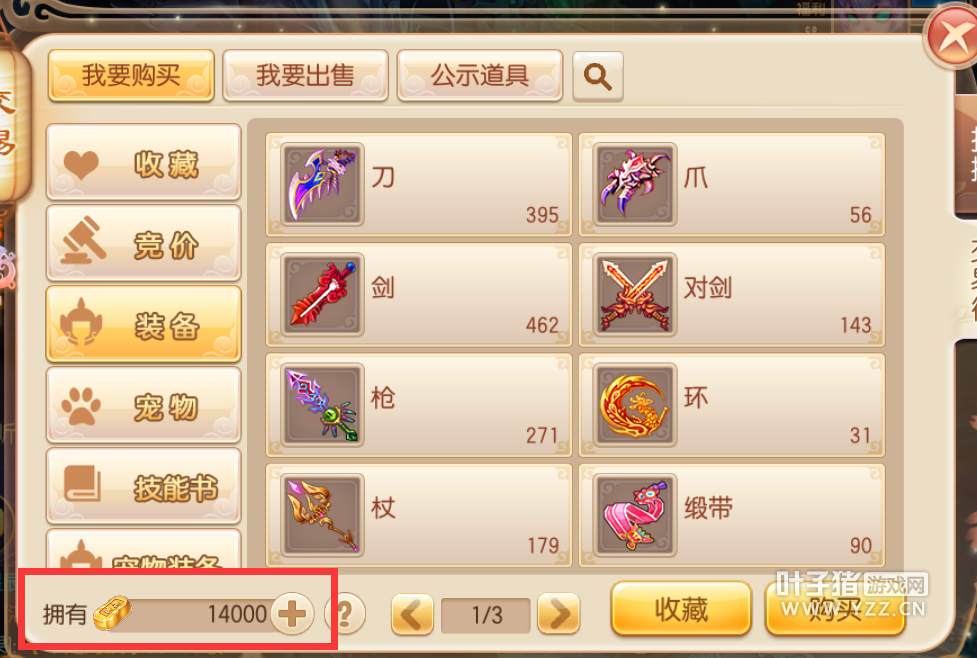The height and width of the screenshot is (658, 977).
Task: Go to next page arrow
Action: (559, 614)
